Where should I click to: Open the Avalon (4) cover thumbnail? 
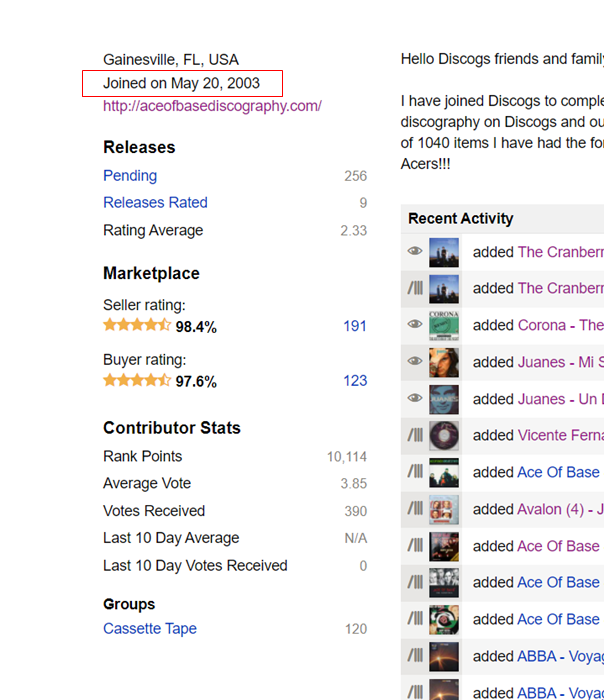pos(444,509)
